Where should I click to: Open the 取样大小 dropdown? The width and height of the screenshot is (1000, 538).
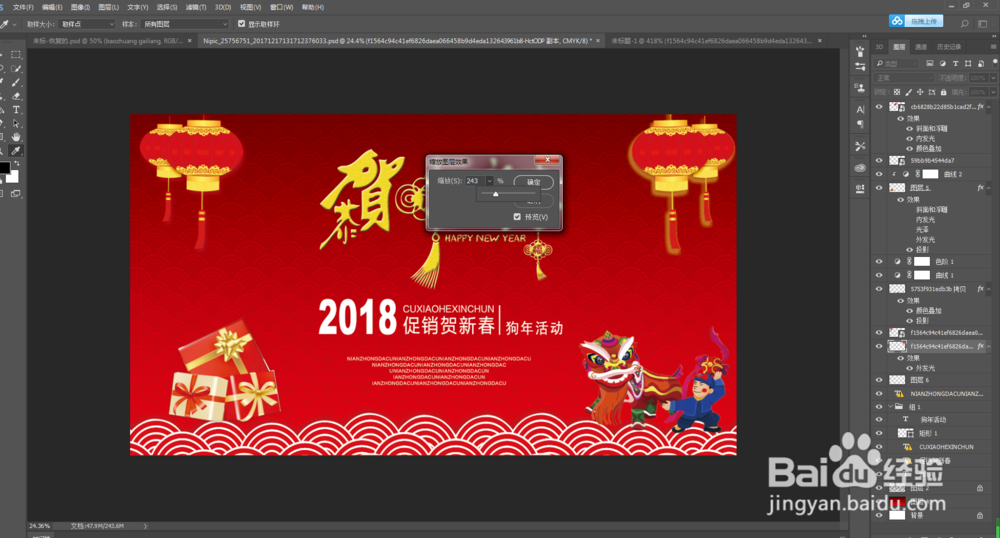87,24
